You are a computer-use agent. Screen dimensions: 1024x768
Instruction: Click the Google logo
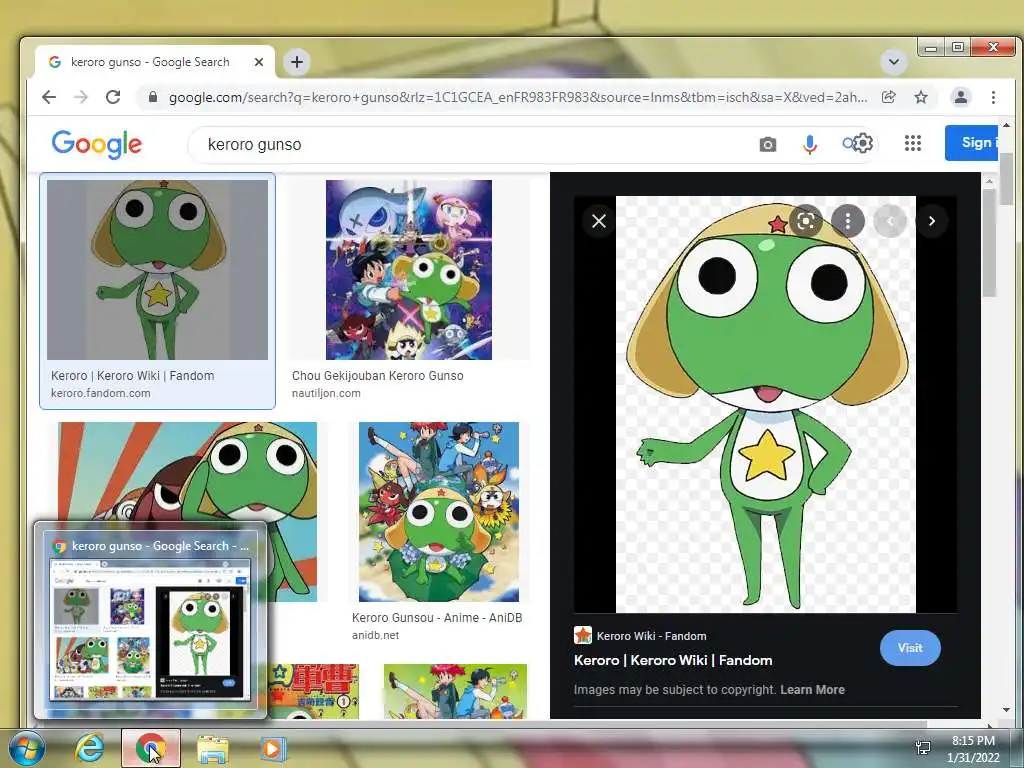point(97,144)
